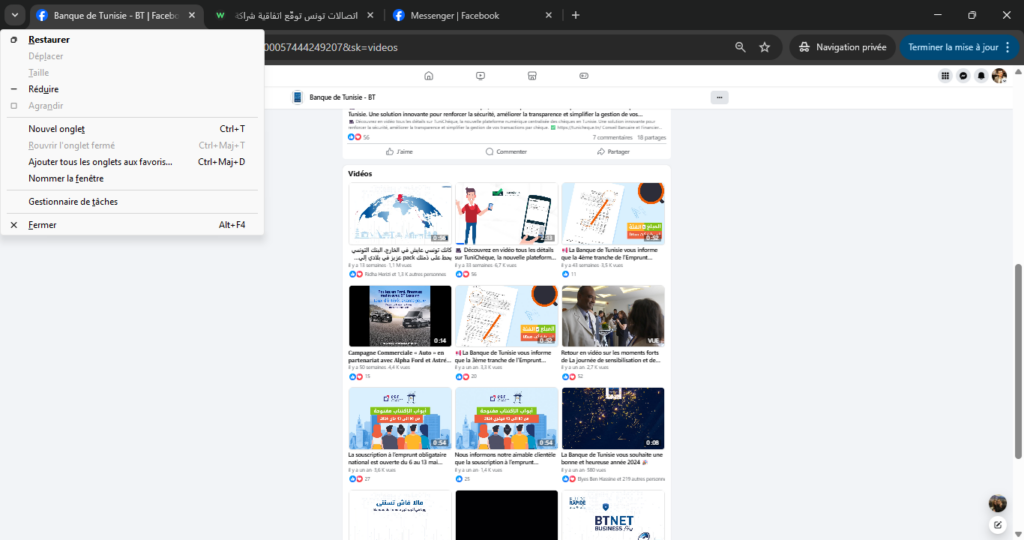The width and height of the screenshot is (1024, 540).
Task: Expand the tab search chevron
Action: (14, 15)
